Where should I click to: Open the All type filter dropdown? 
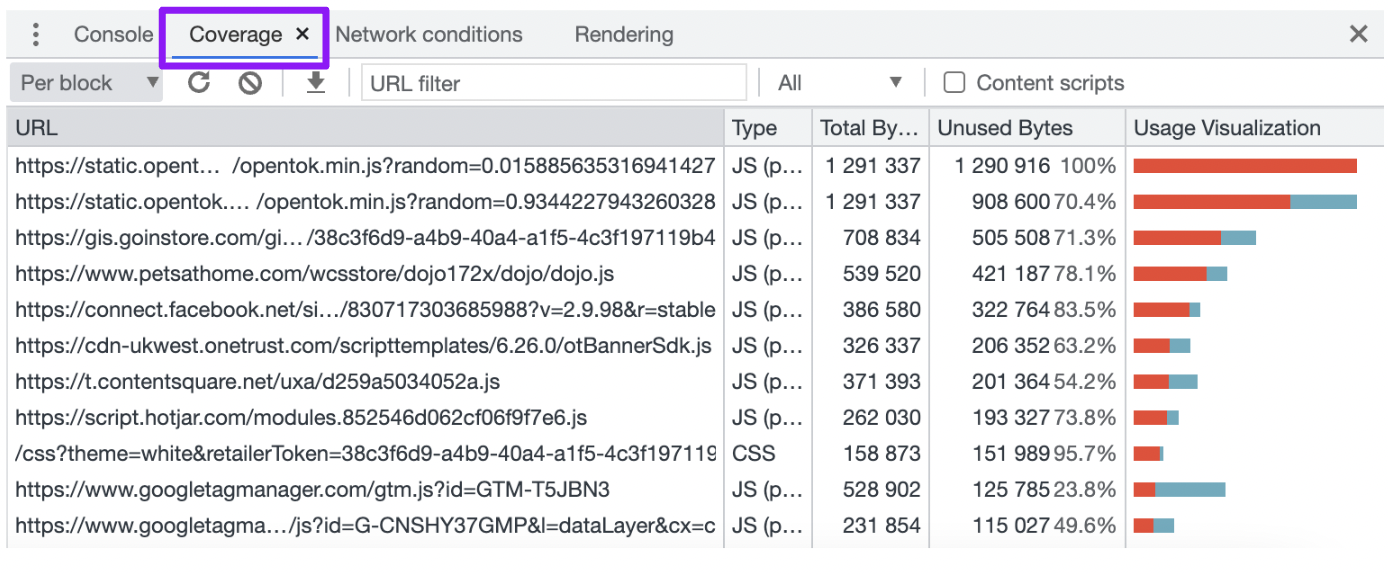(840, 83)
